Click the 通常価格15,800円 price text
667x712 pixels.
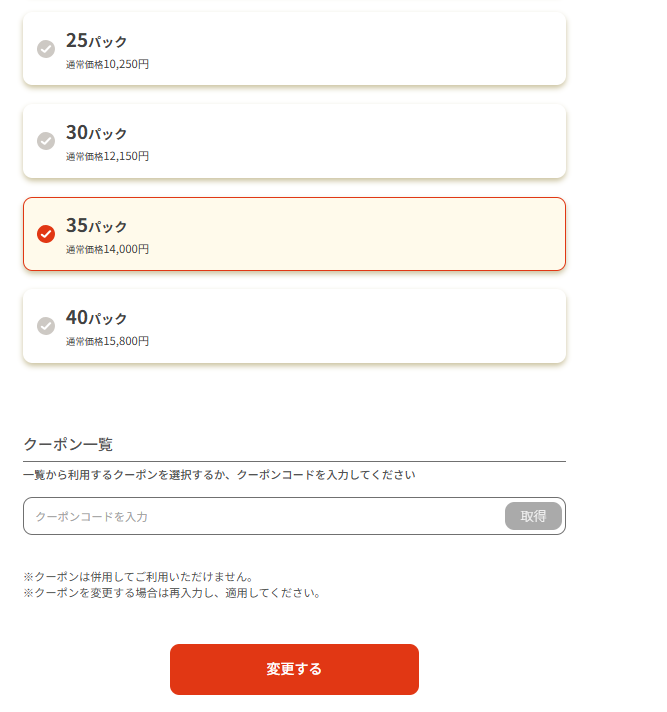[108, 341]
